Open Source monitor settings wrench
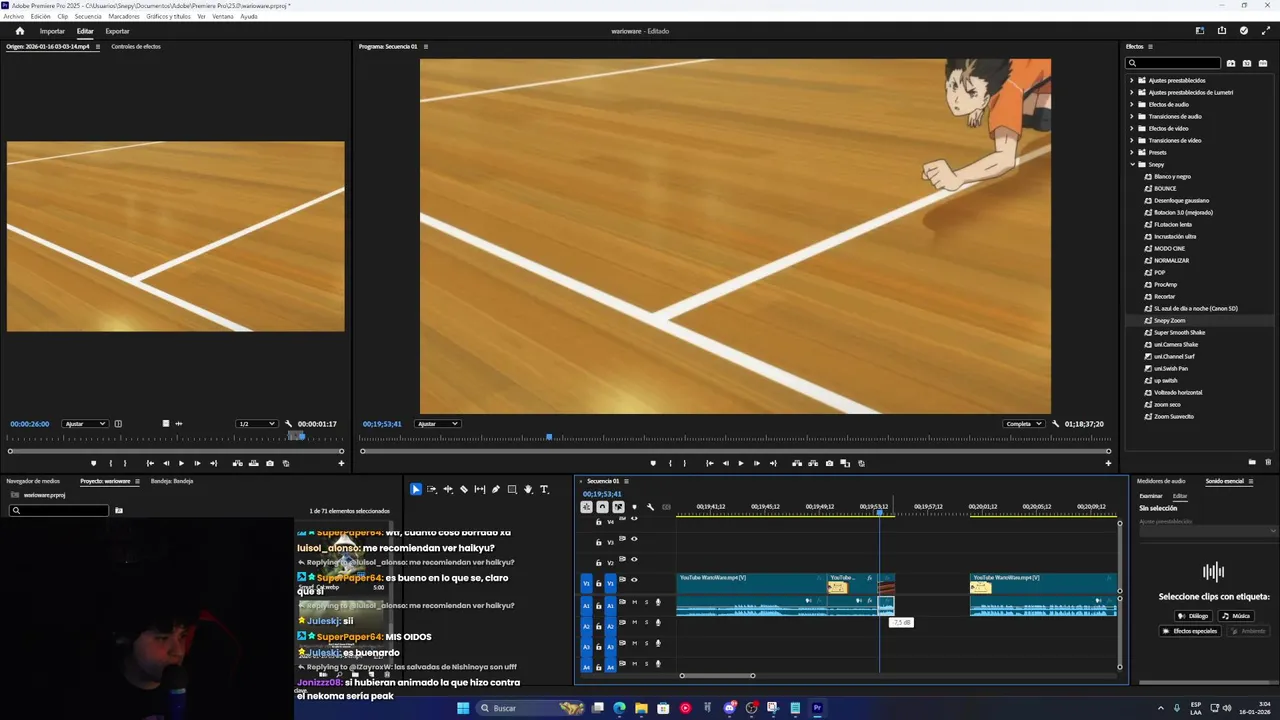Image resolution: width=1280 pixels, height=720 pixels. click(x=288, y=424)
